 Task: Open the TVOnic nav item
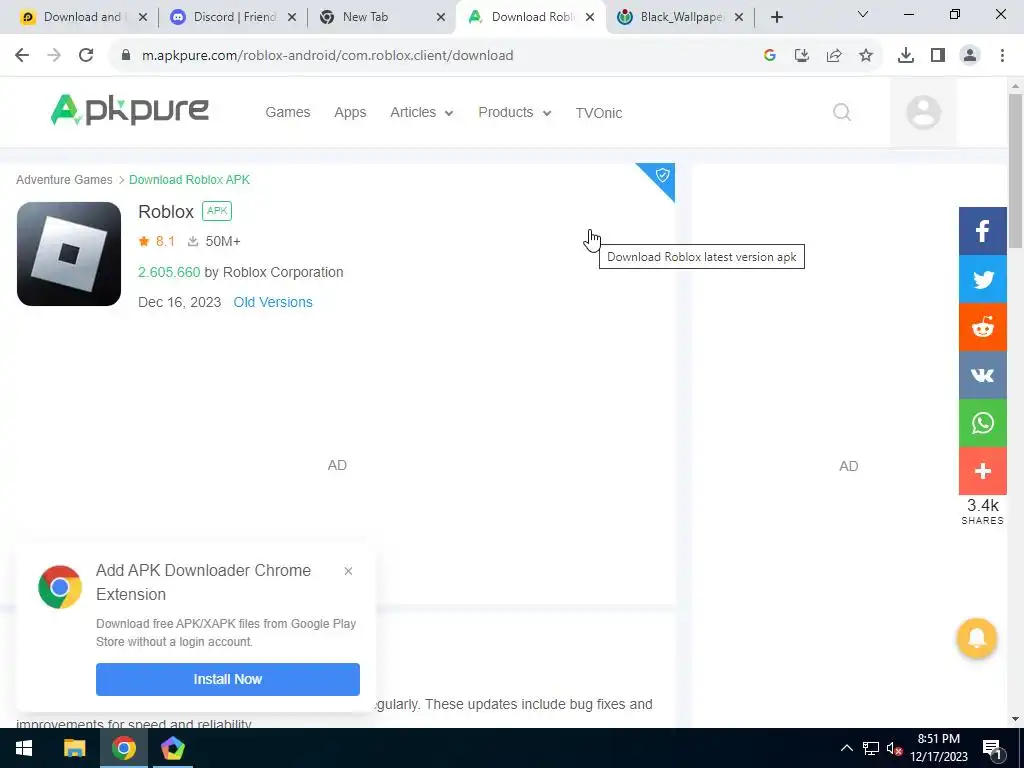coord(599,113)
